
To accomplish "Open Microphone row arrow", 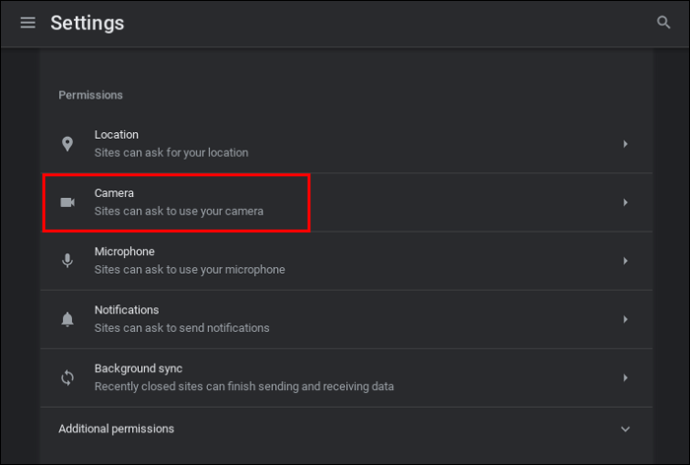I will [x=625, y=261].
